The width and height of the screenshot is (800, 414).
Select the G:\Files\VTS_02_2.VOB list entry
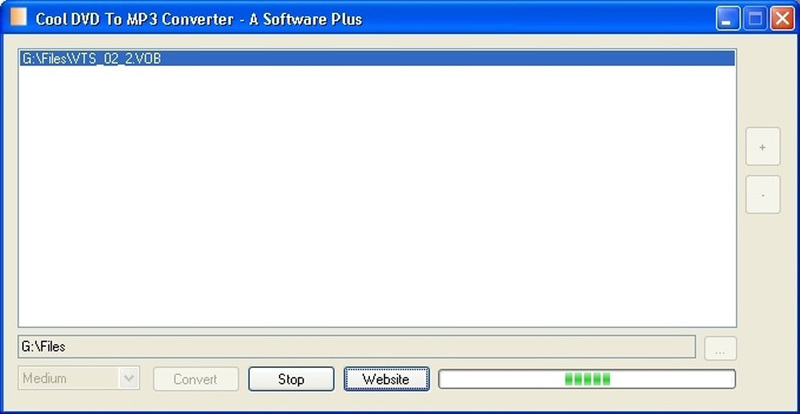tap(377, 59)
